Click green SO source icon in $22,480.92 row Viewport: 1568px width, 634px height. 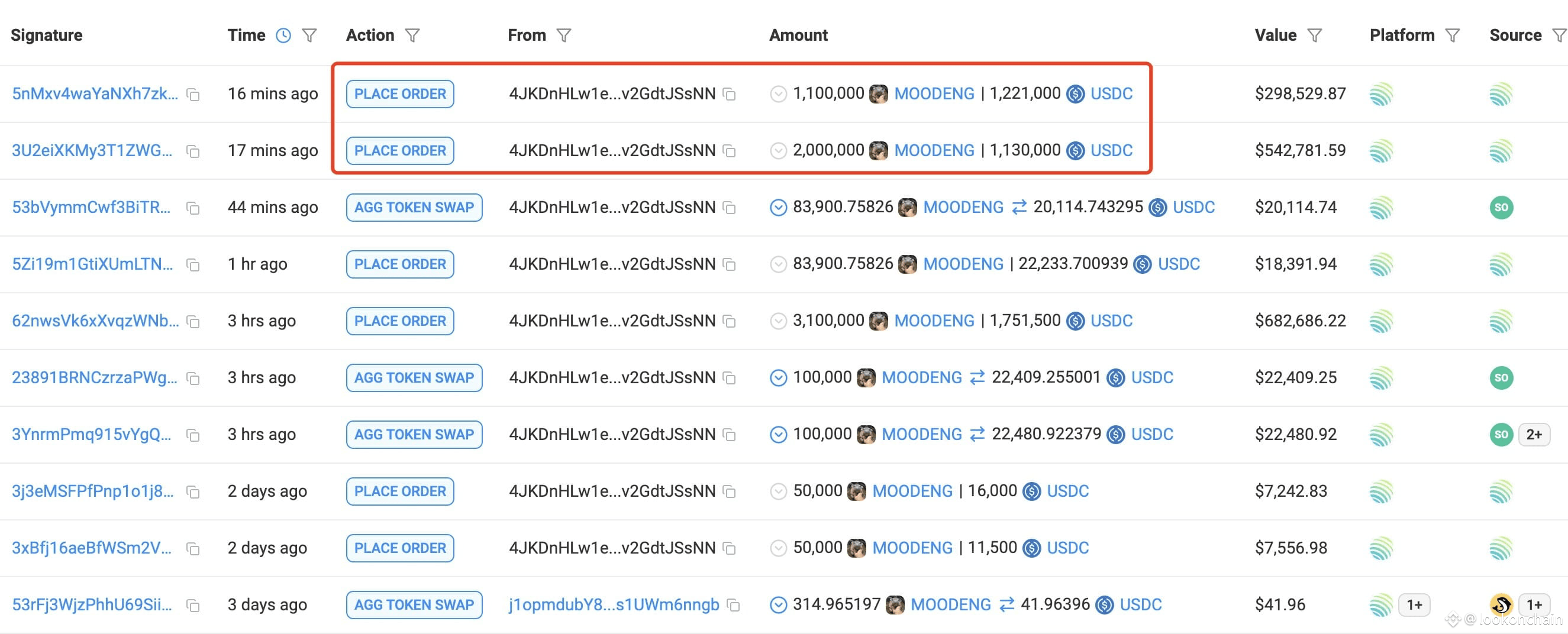coord(1501,435)
